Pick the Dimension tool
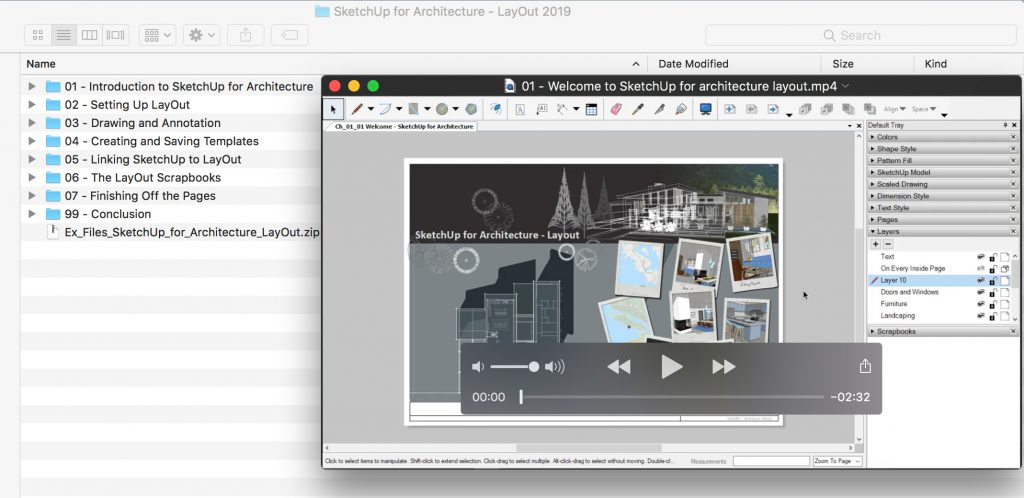Image resolution: width=1024 pixels, height=498 pixels. point(562,109)
